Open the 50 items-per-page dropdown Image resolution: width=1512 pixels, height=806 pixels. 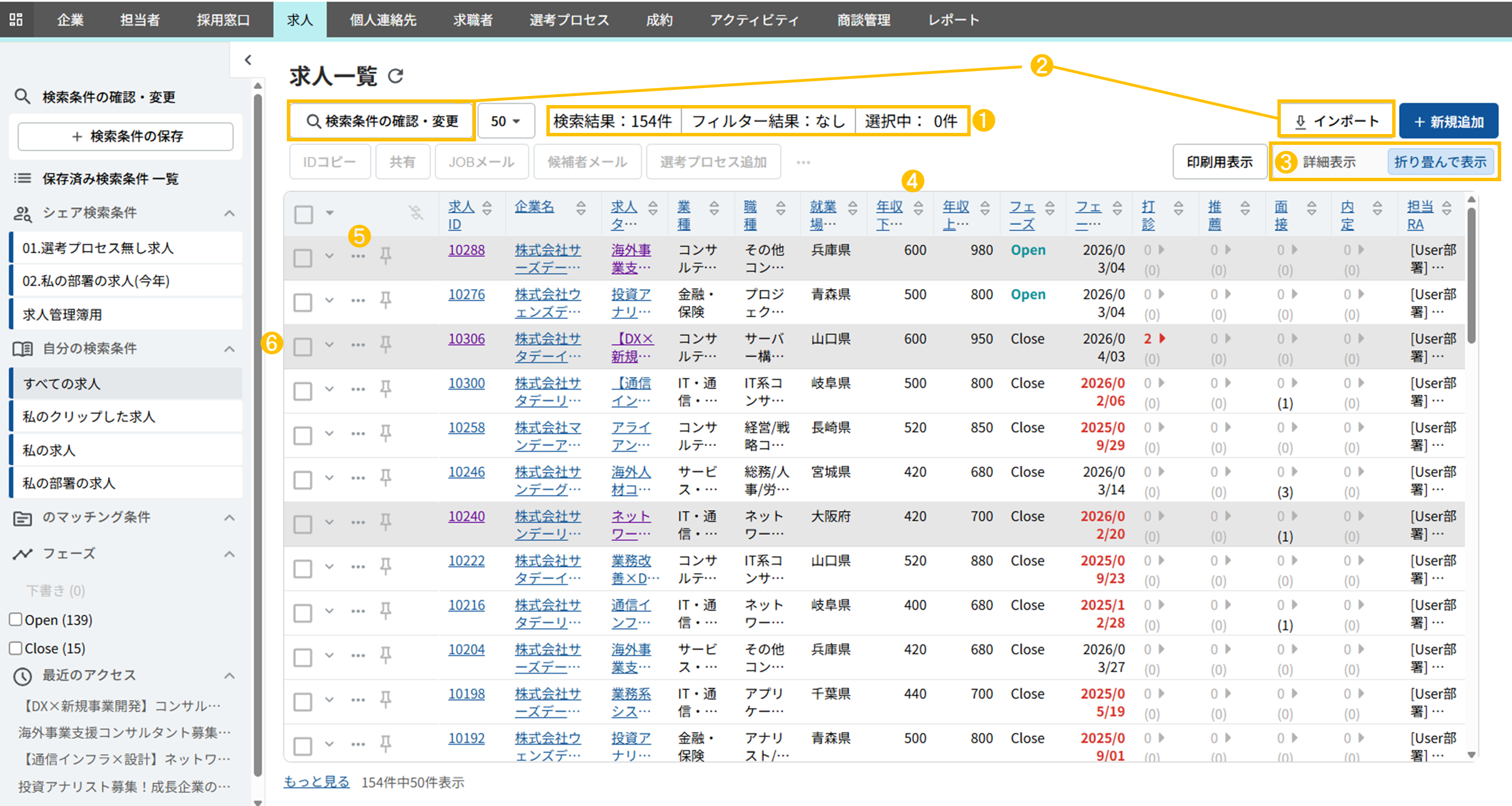coord(506,121)
